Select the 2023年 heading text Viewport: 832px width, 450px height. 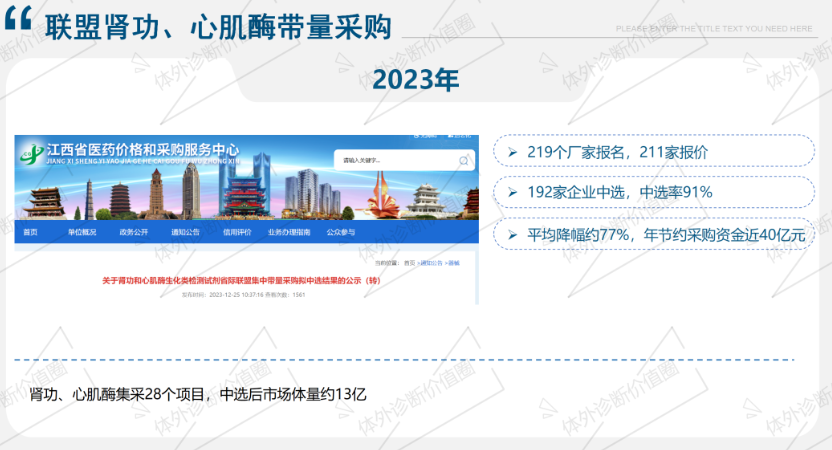click(x=415, y=81)
